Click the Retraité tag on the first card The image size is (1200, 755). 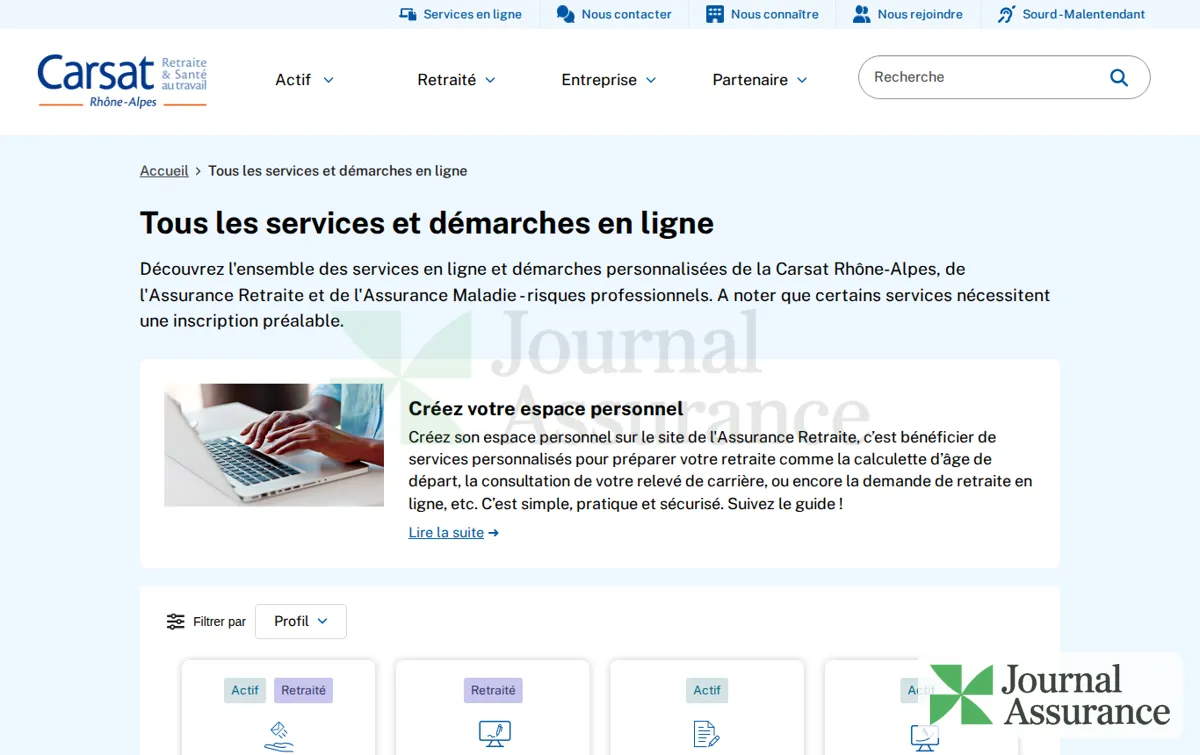pyautogui.click(x=303, y=690)
